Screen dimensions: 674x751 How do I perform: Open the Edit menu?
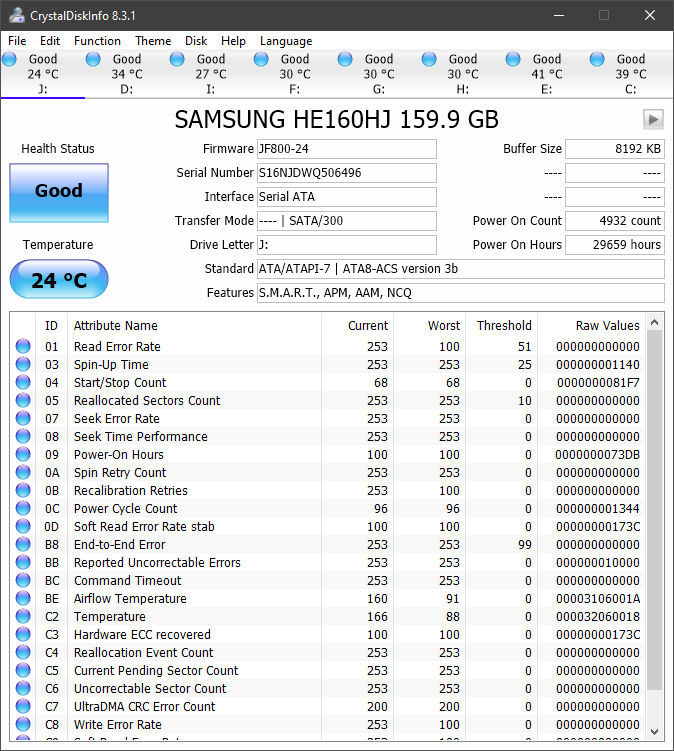pyautogui.click(x=50, y=41)
